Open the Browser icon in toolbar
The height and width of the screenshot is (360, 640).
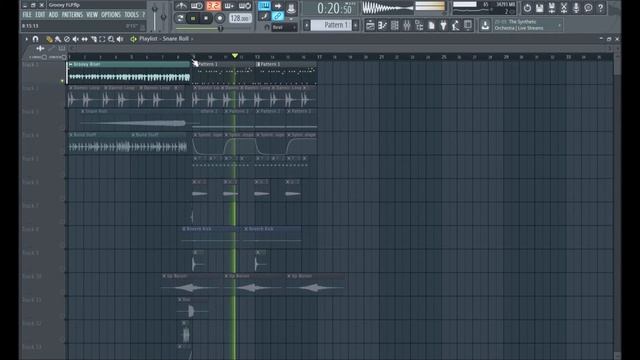pos(419,26)
